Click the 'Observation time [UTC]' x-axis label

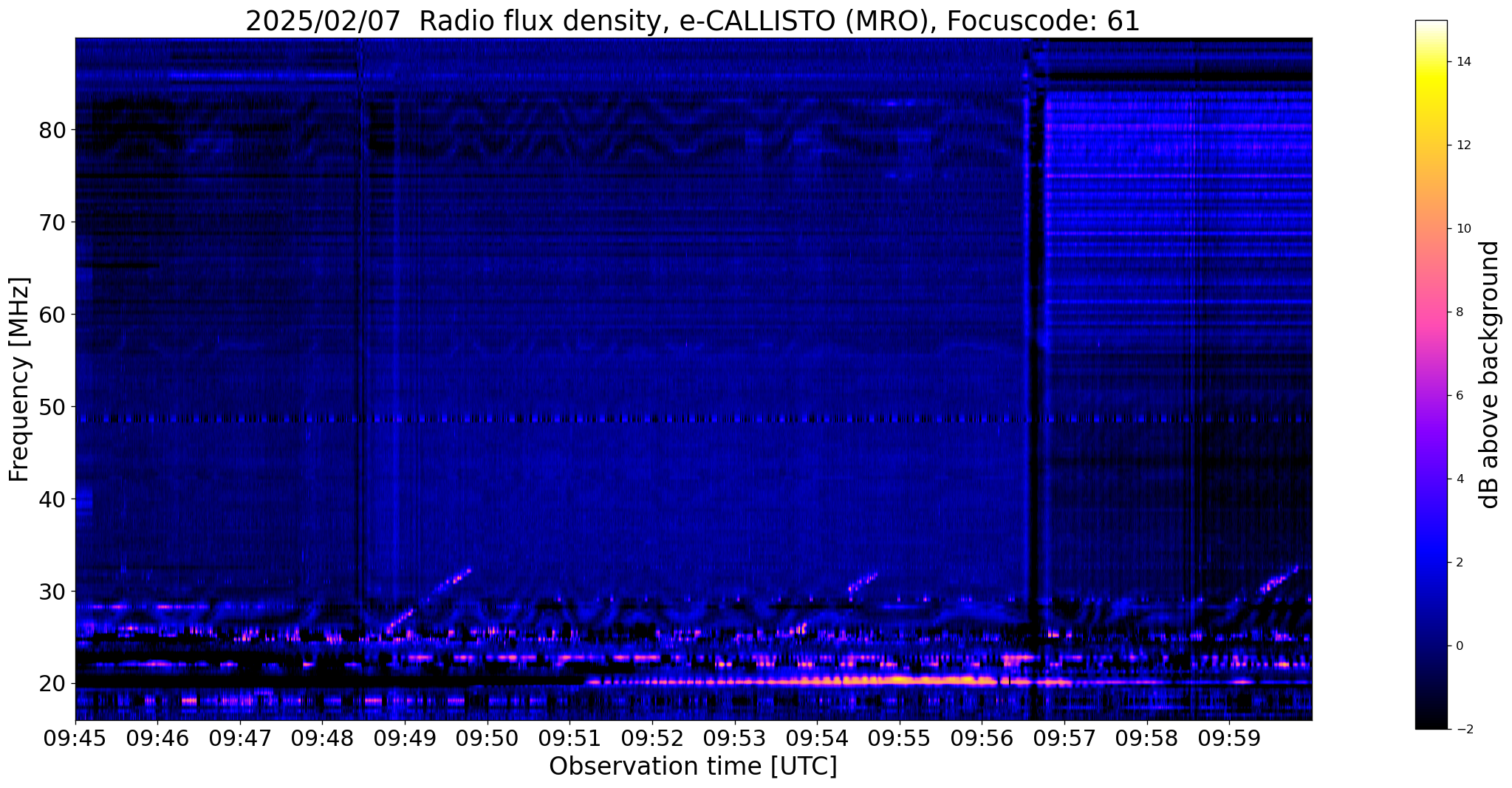pyautogui.click(x=693, y=766)
